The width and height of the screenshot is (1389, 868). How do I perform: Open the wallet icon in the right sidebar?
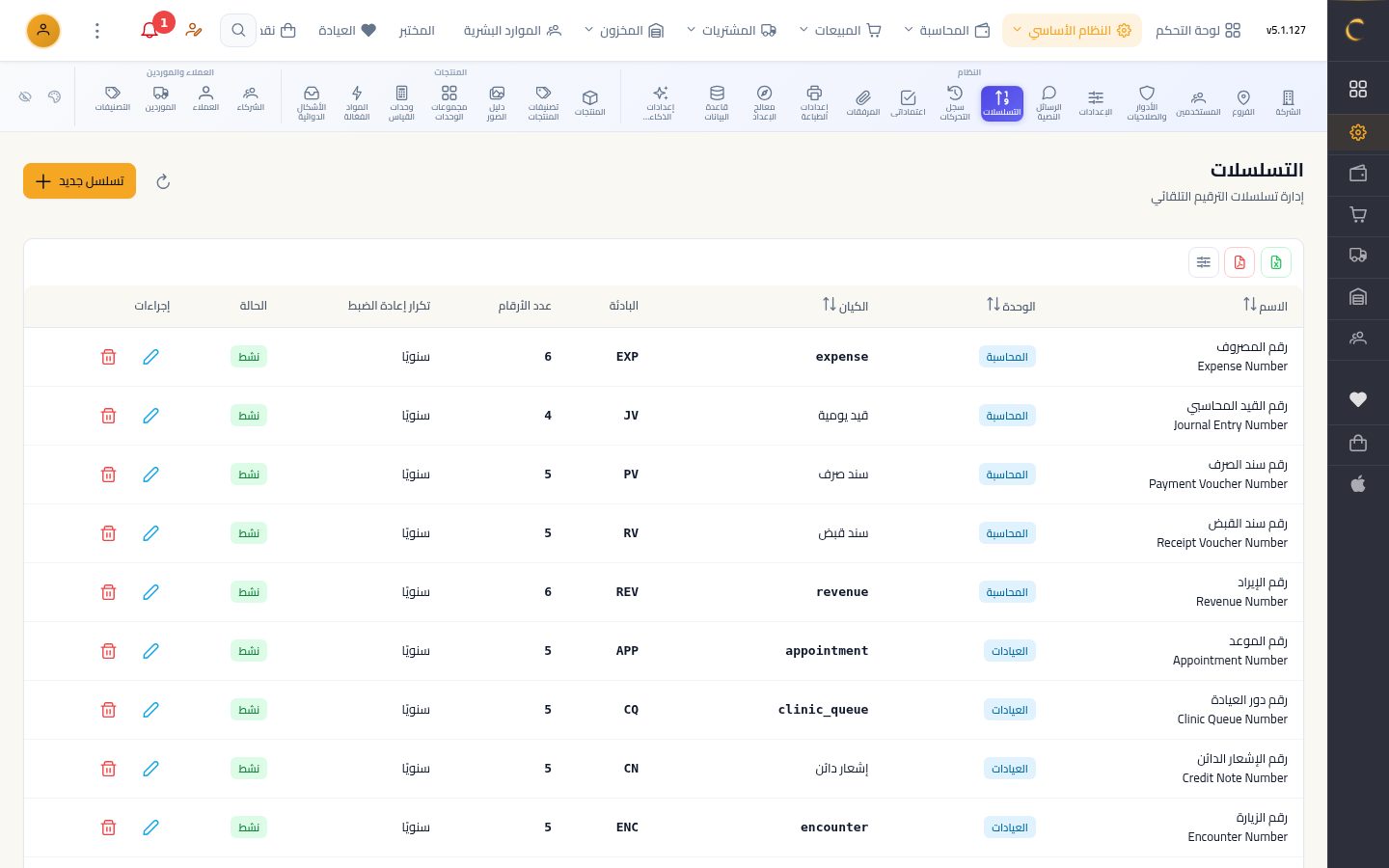1358,174
